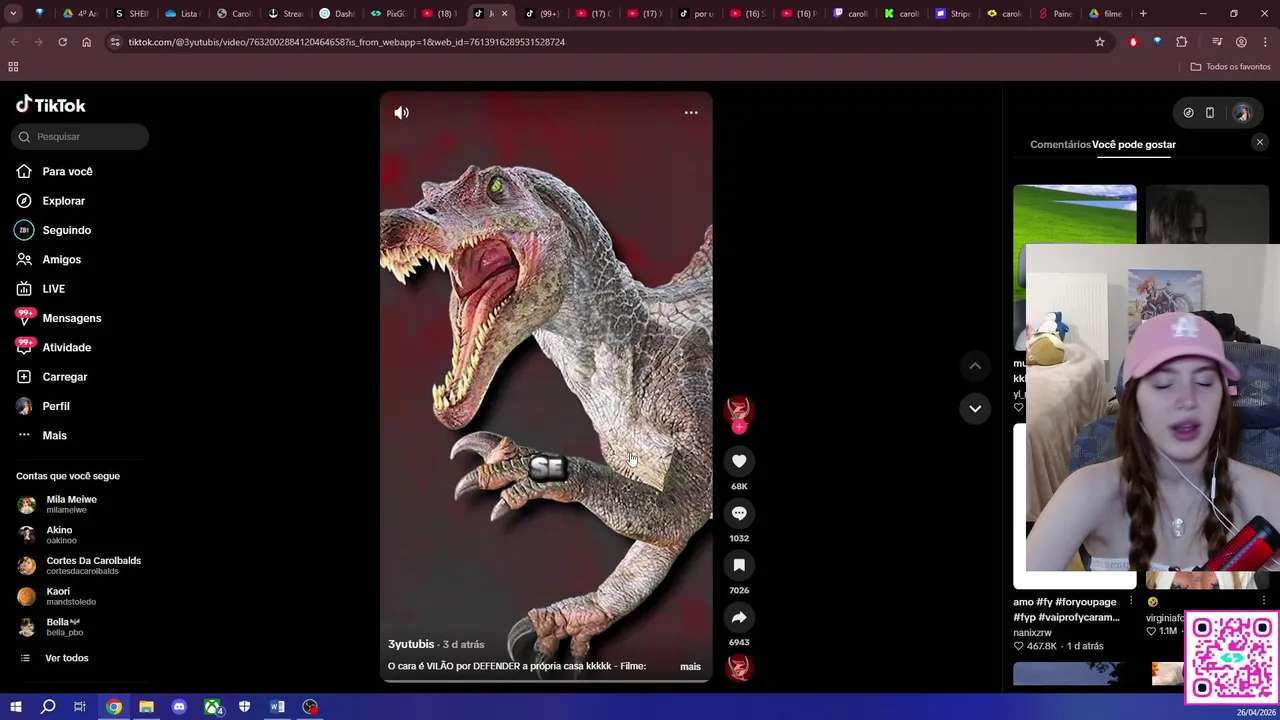The image size is (1280, 720).
Task: Open Windows taskbar search
Action: coord(48,707)
